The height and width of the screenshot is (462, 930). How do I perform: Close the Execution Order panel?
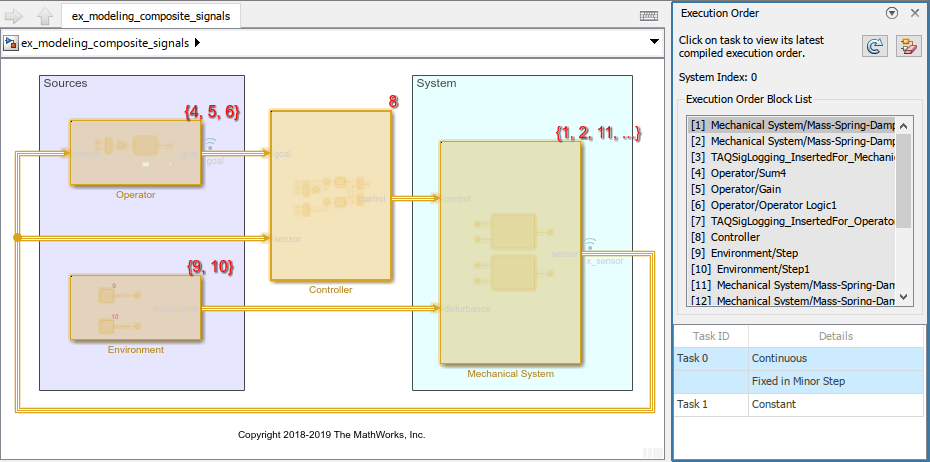915,13
